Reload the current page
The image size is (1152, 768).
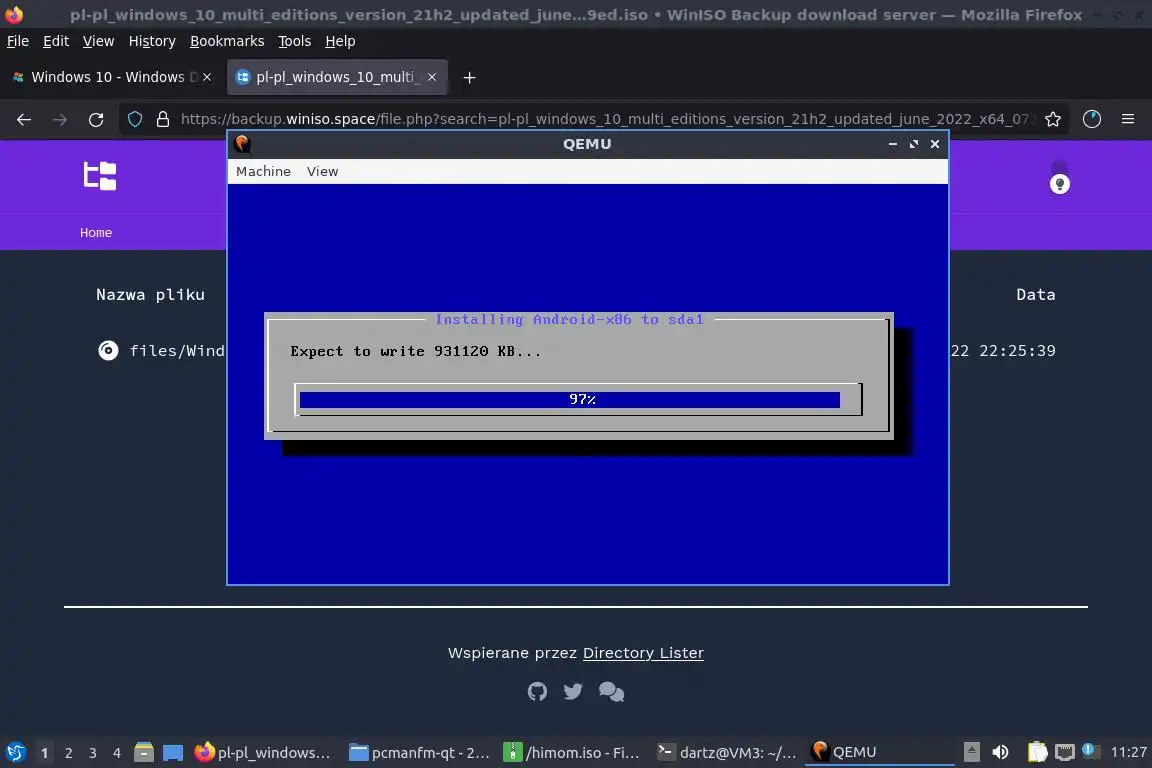(96, 120)
